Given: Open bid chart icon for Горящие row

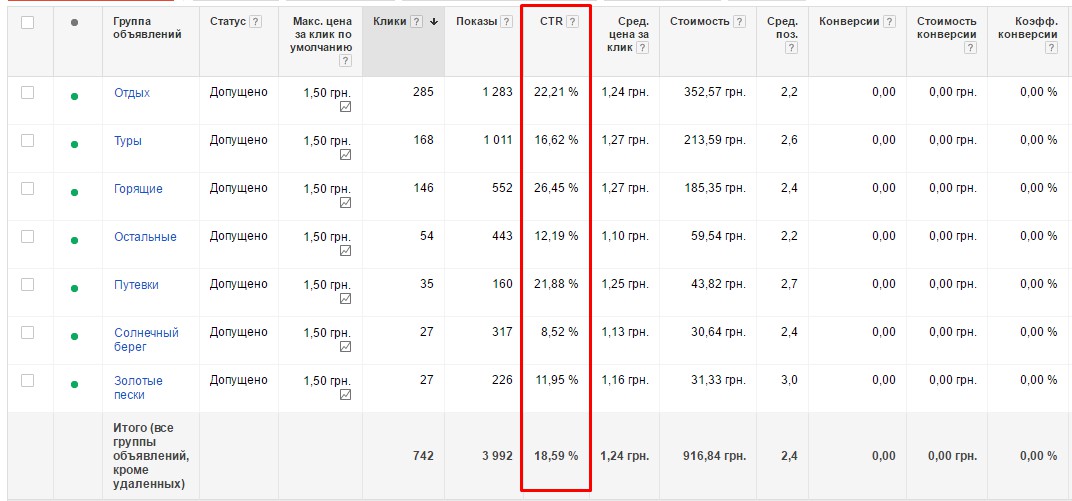Looking at the screenshot, I should (x=345, y=203).
